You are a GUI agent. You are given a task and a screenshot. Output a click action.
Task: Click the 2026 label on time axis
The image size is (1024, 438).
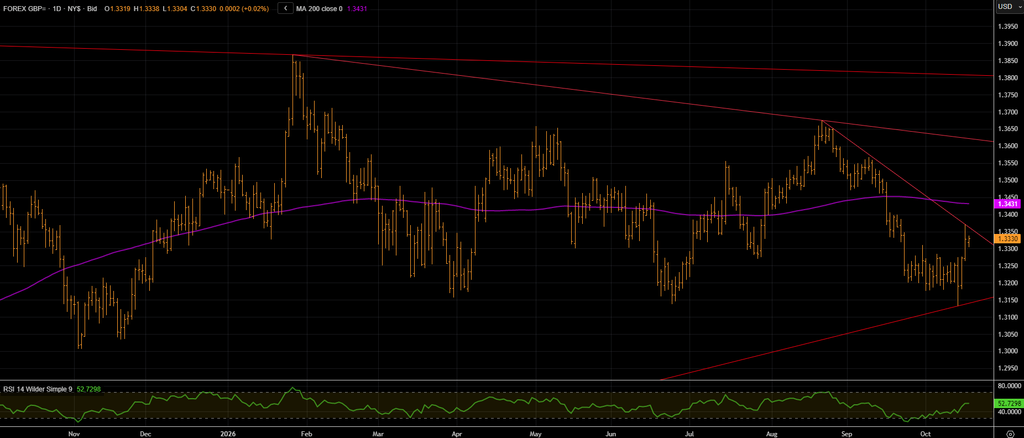click(228, 433)
